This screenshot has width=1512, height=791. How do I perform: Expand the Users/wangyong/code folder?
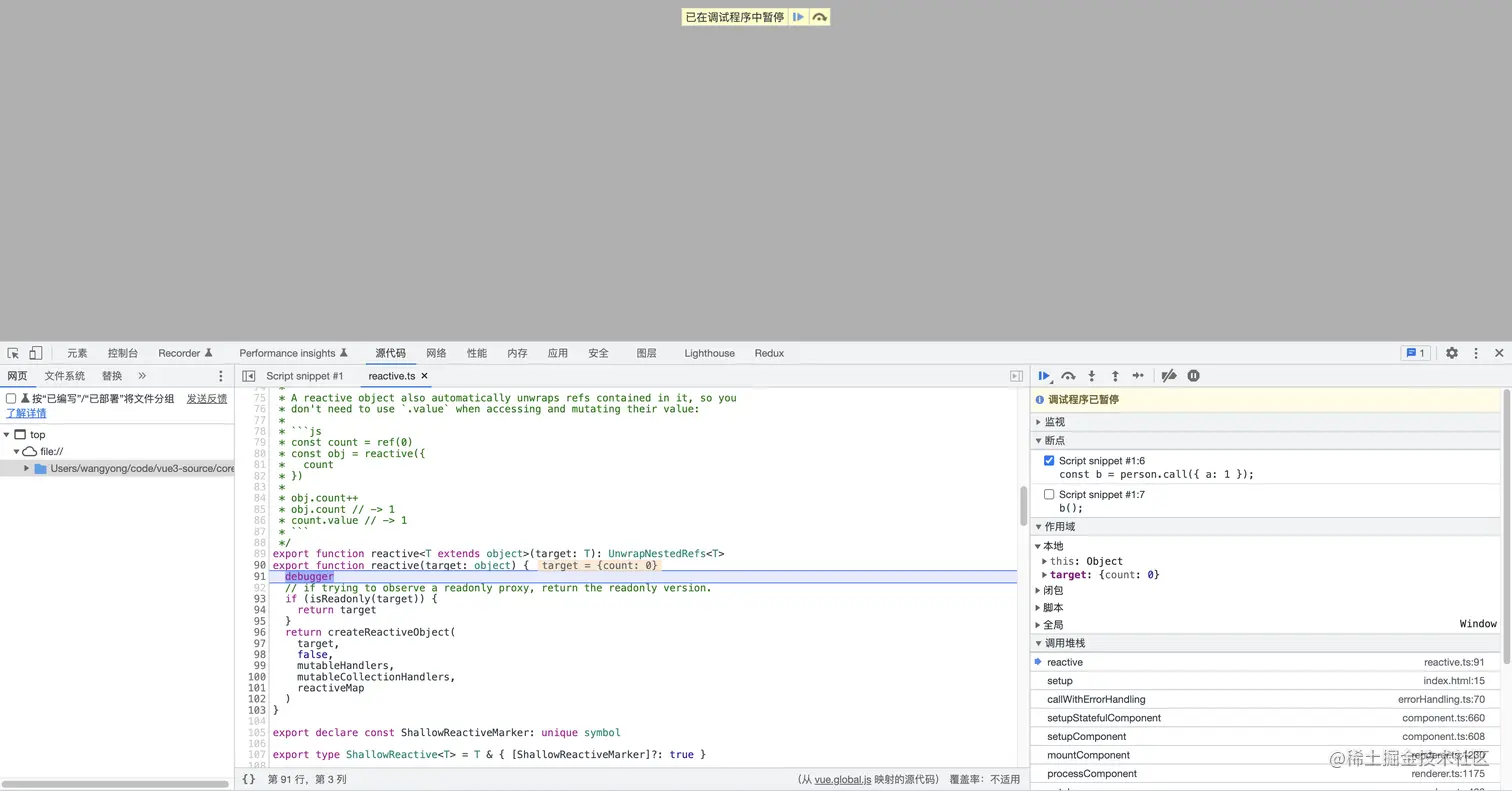coord(27,468)
